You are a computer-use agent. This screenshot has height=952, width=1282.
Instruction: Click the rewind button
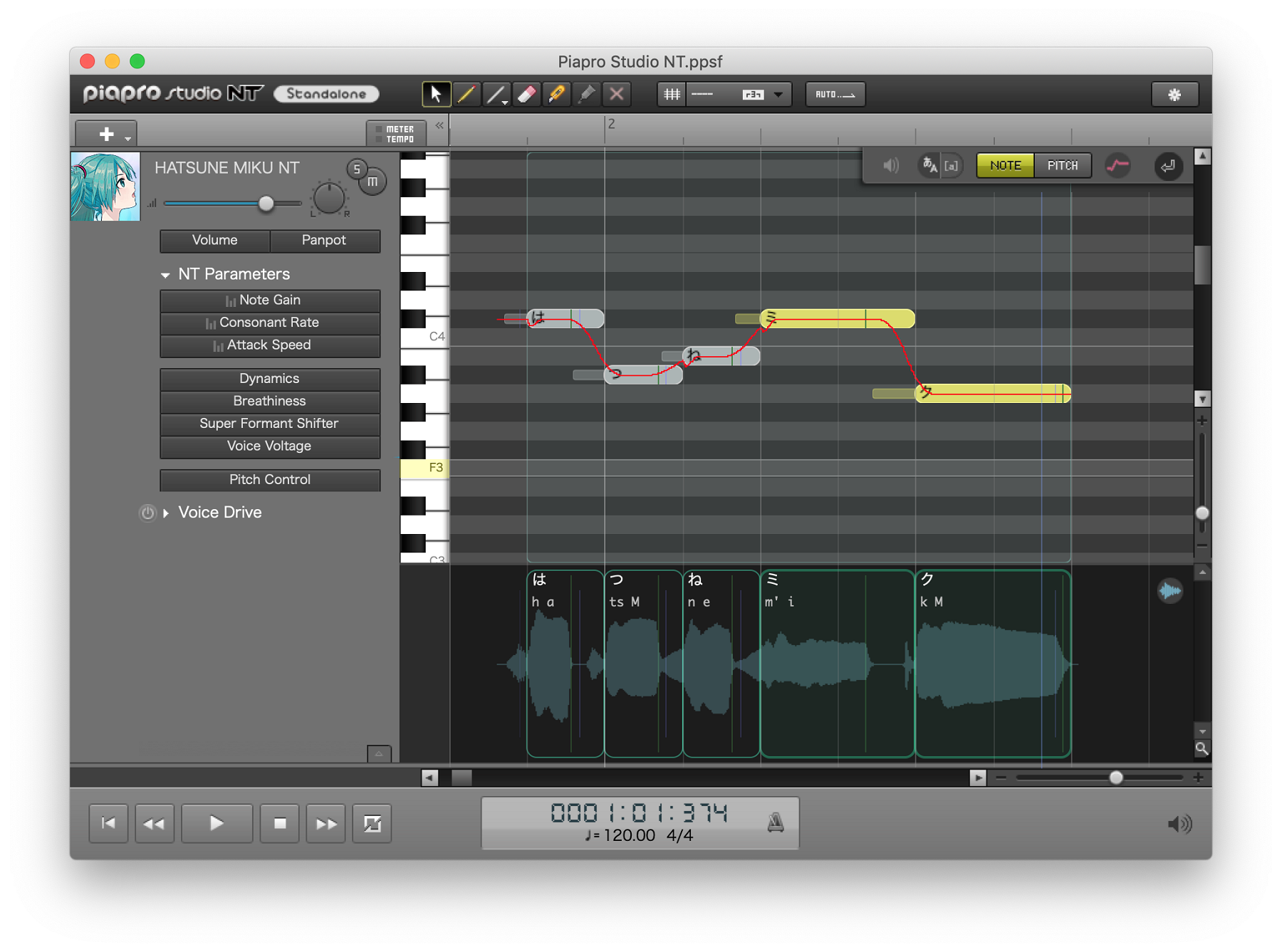(155, 824)
